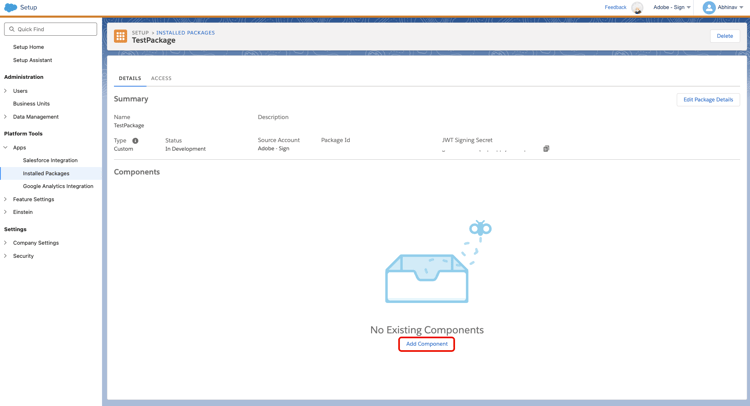This screenshot has height=406, width=750.
Task: Click the Add Component link
Action: pos(427,344)
